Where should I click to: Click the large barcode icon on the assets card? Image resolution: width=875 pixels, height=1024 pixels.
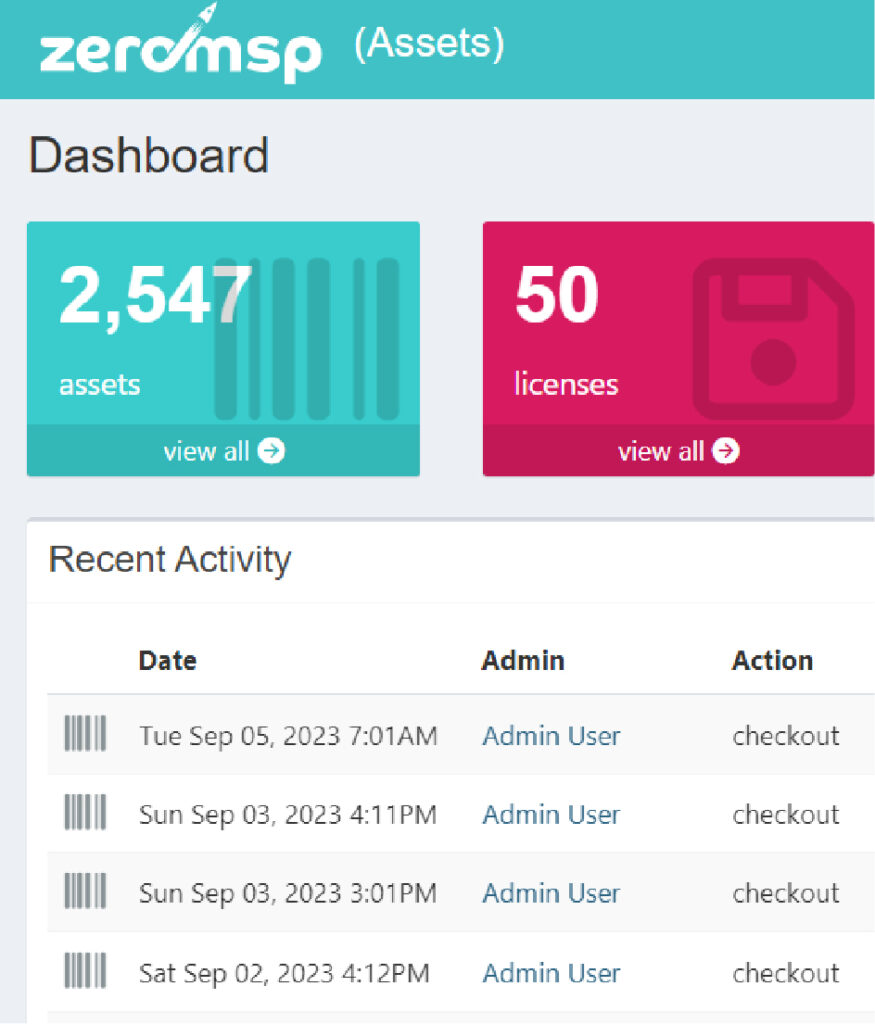pyautogui.click(x=307, y=338)
